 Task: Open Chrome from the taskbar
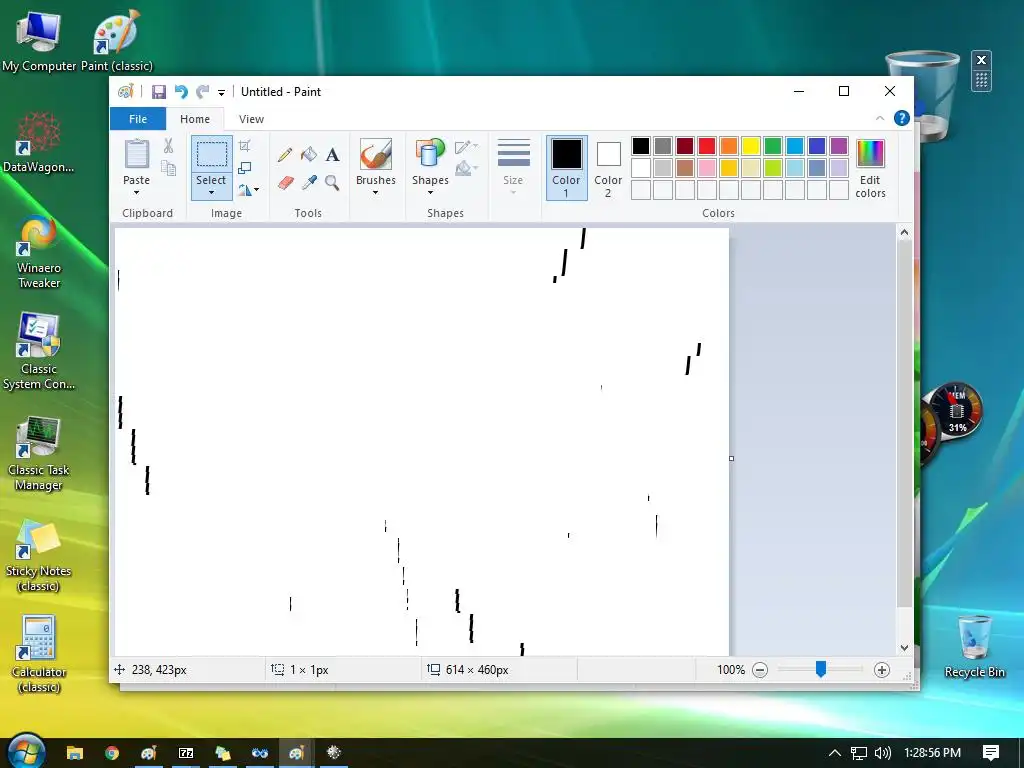pyautogui.click(x=112, y=753)
